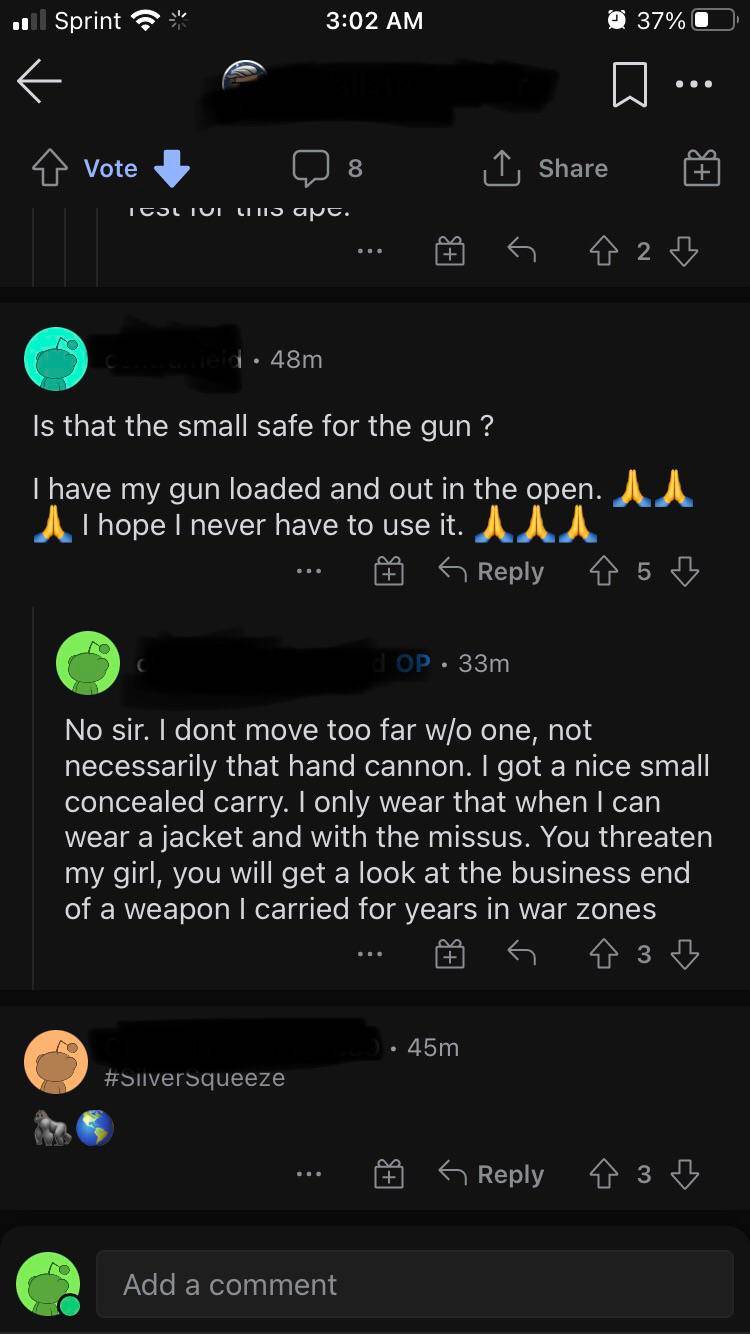Reply to the "small safe for the gun" comment
750x1334 pixels.
pos(491,571)
